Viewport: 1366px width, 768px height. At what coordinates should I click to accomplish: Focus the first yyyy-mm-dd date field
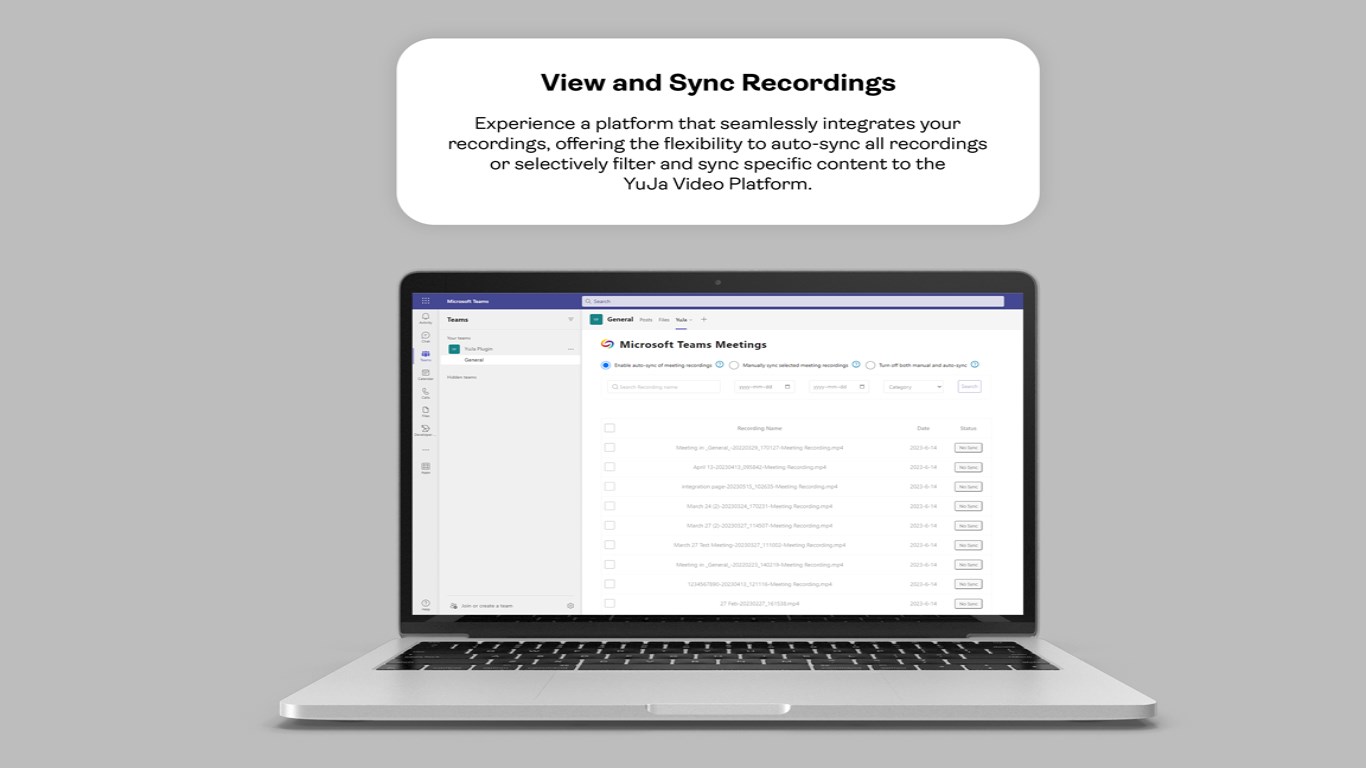tap(765, 387)
